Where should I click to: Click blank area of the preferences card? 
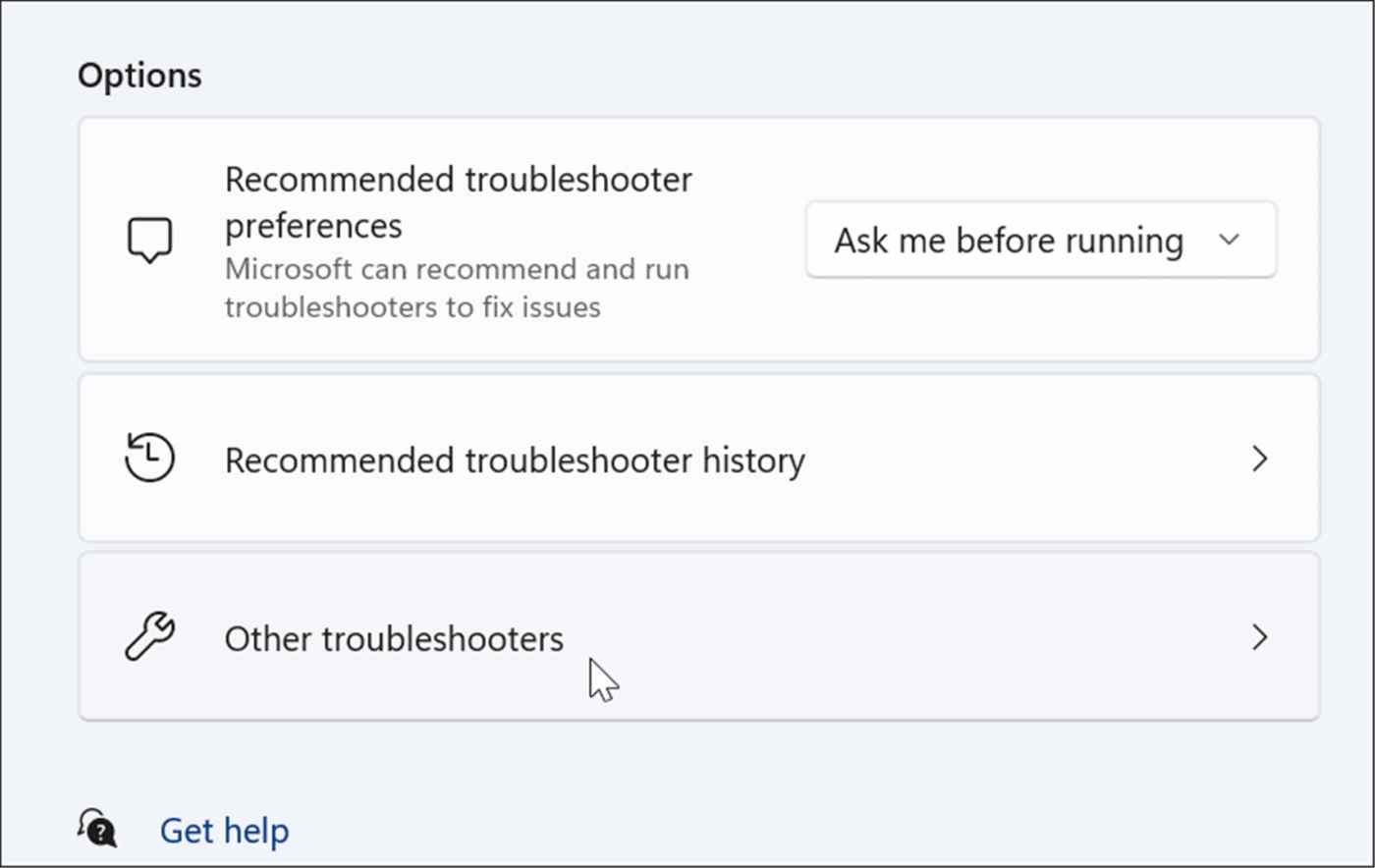point(746,324)
